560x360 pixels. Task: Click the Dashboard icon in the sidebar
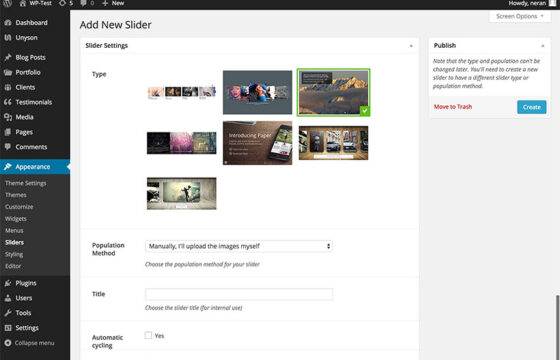click(x=8, y=22)
